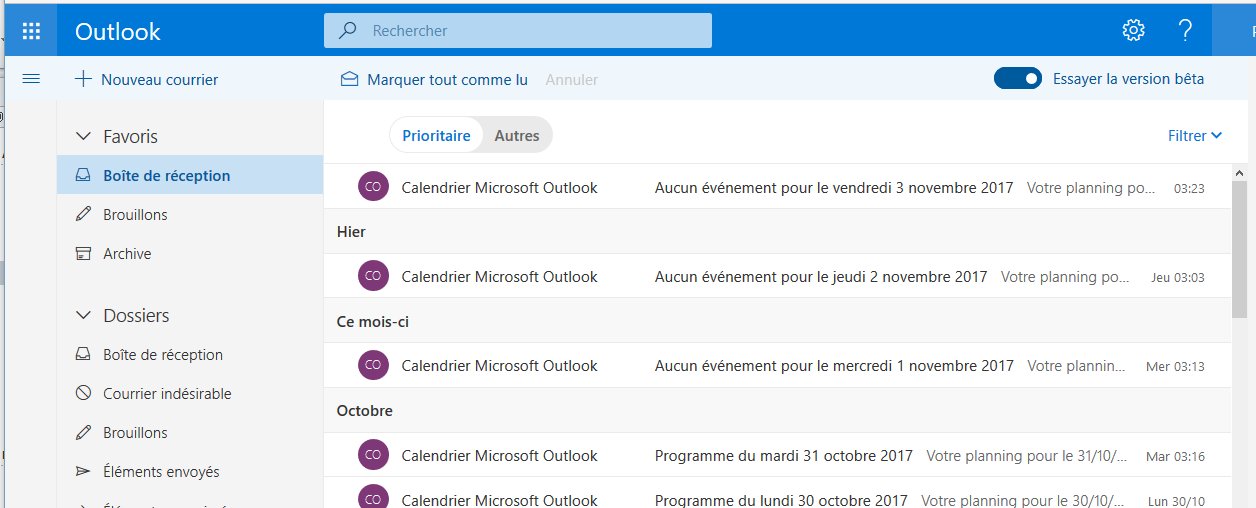This screenshot has height=508, width=1256.
Task: Open the Archive folder in Favoris
Action: coord(127,254)
